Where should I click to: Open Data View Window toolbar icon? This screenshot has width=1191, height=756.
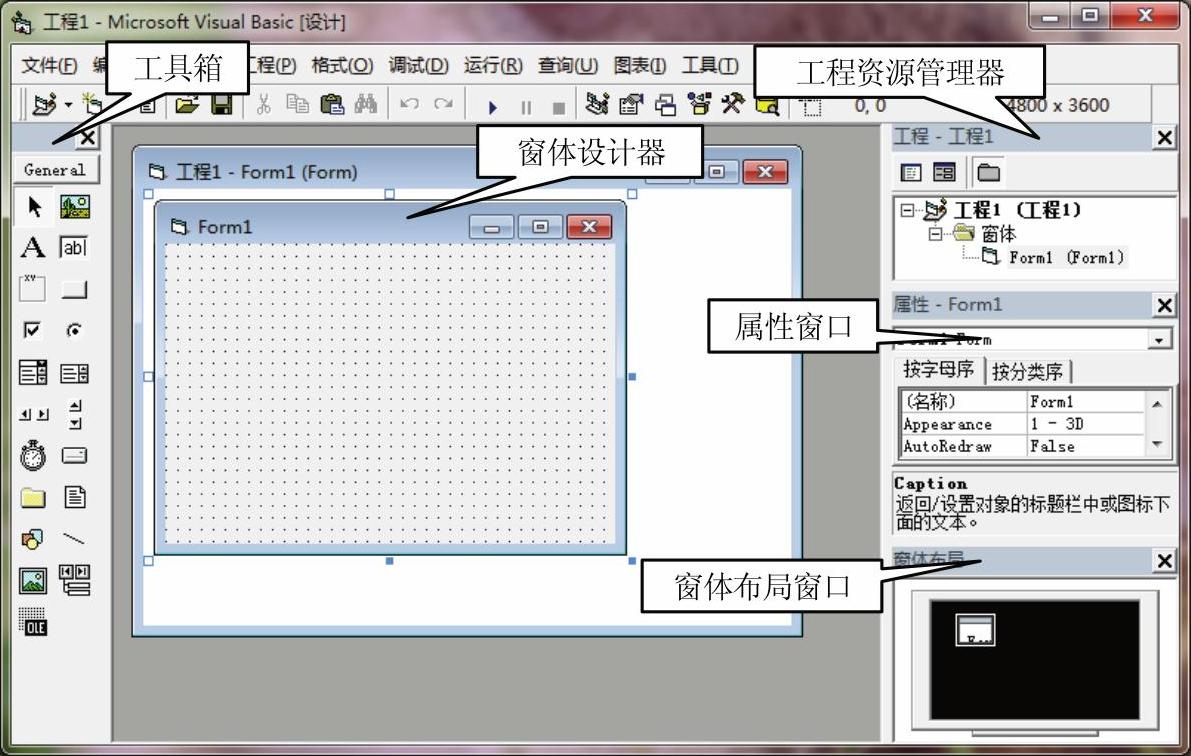point(767,104)
